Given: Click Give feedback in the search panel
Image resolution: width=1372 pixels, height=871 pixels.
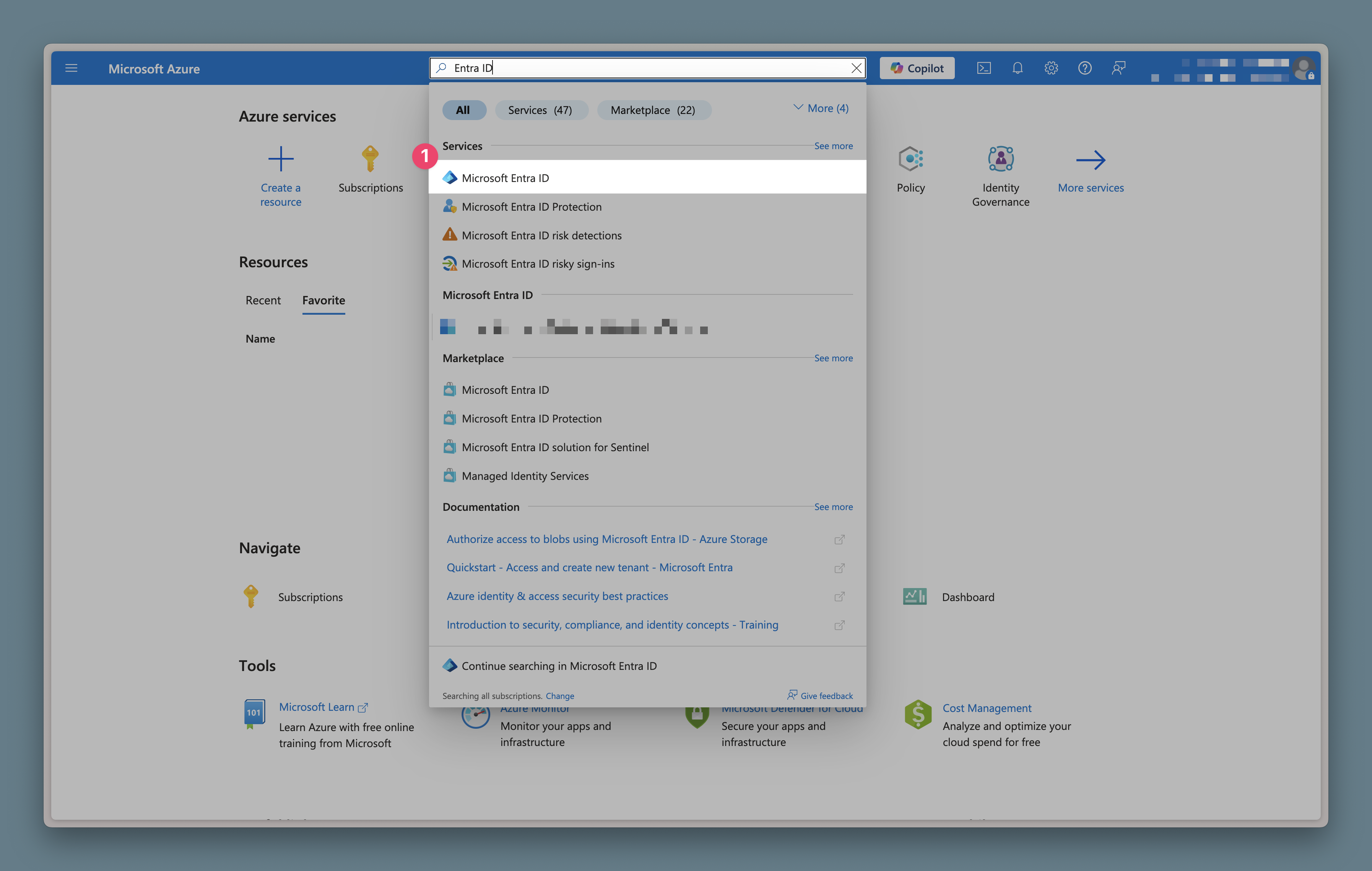Looking at the screenshot, I should 820,695.
